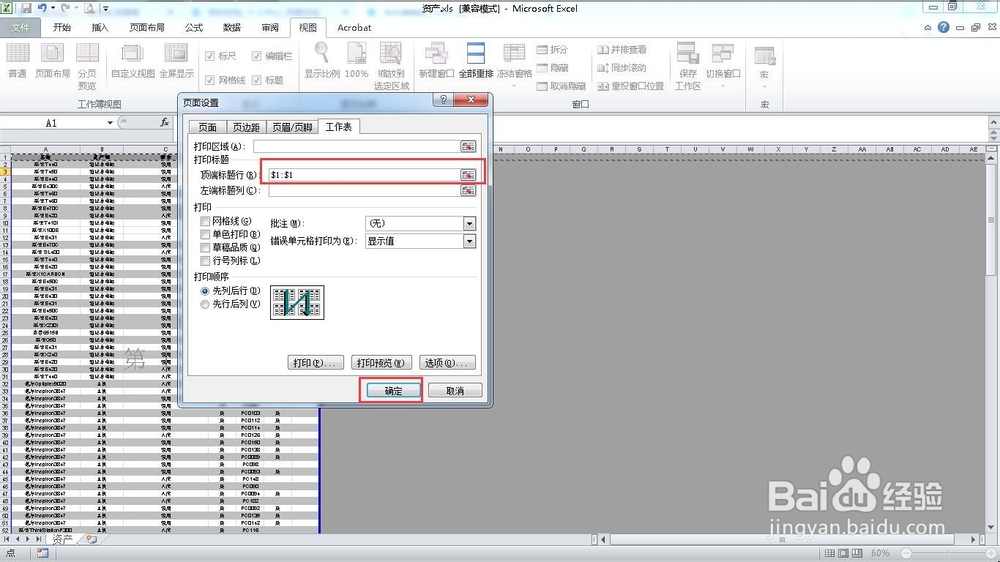
Task: Open Customize Quick Access Toolbar dropdown
Action: pyautogui.click(x=106, y=8)
